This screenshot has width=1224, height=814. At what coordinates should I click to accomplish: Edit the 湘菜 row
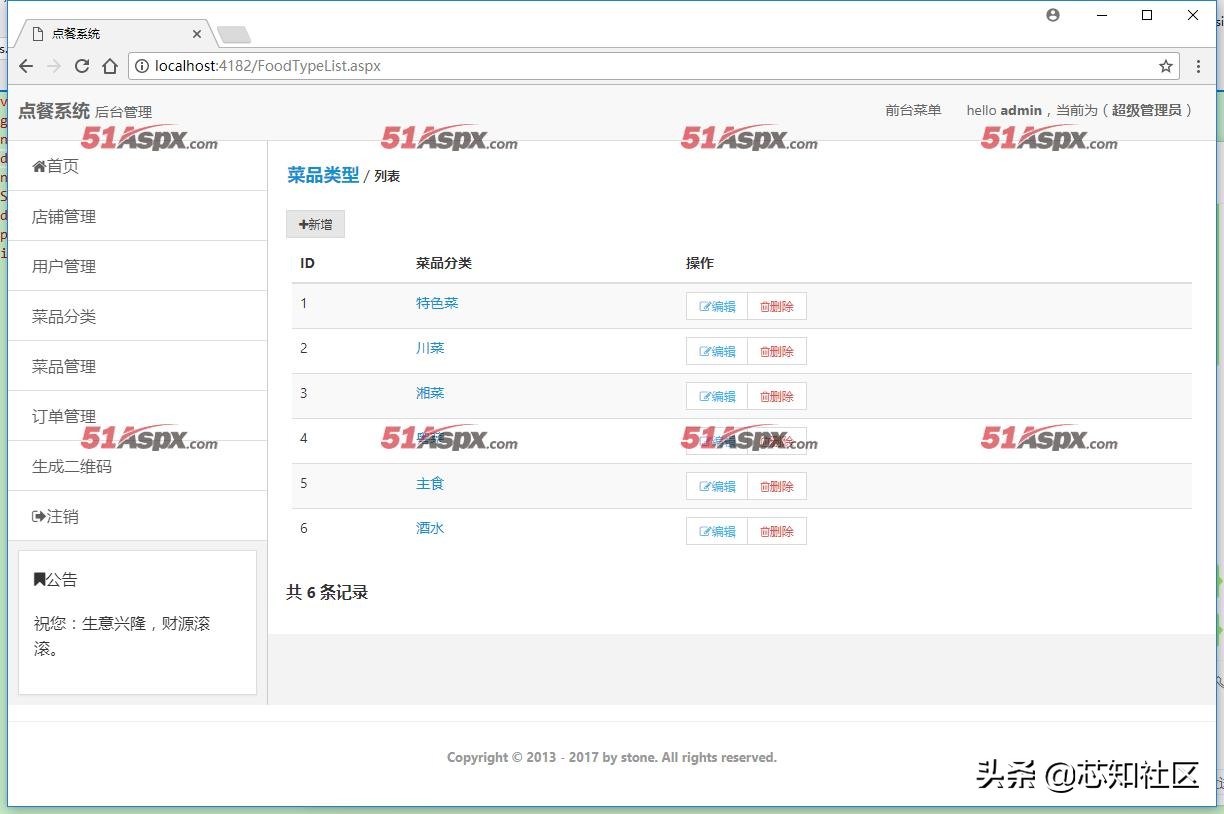tap(717, 396)
